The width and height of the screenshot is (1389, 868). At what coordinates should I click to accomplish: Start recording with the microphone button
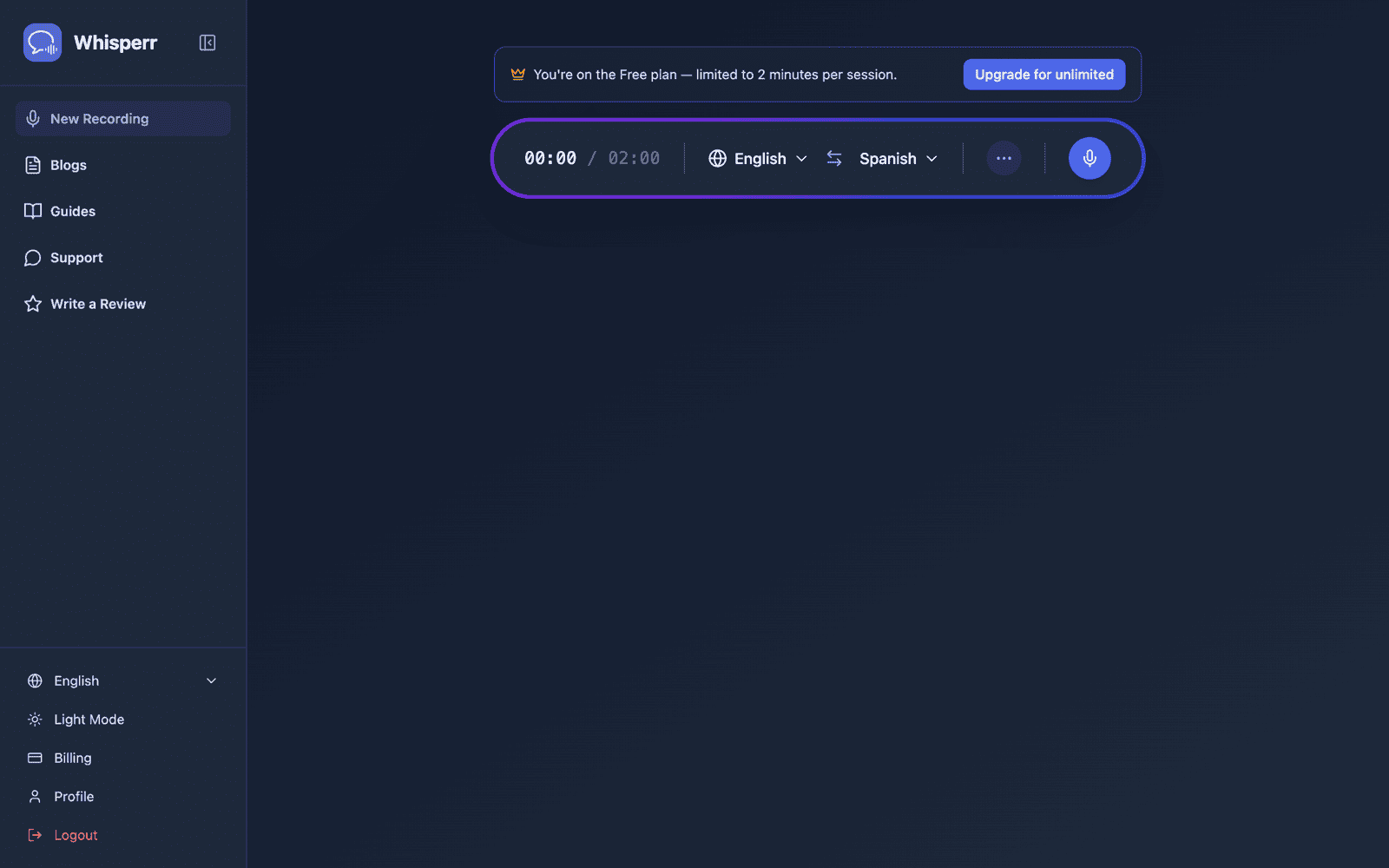click(x=1089, y=158)
